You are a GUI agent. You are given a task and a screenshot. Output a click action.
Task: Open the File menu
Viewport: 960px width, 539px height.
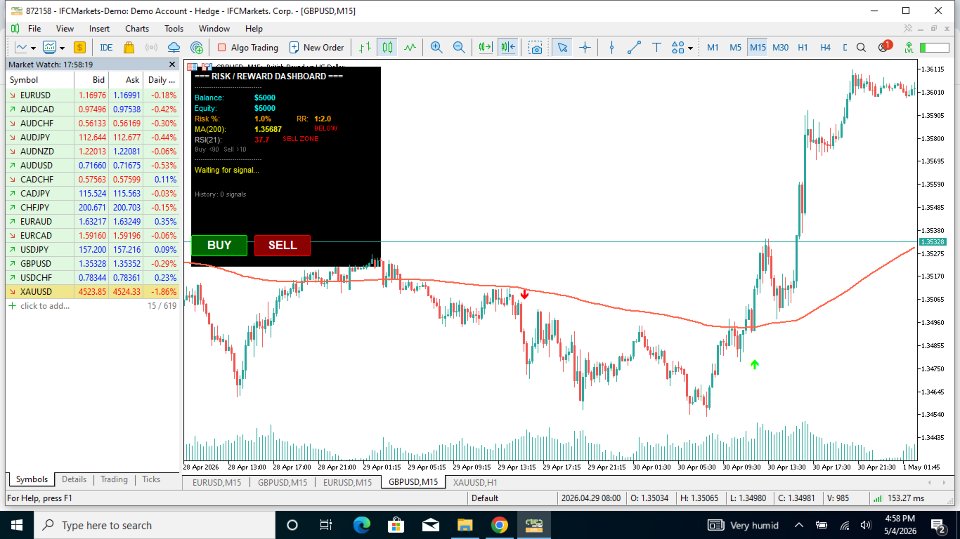pyautogui.click(x=35, y=28)
